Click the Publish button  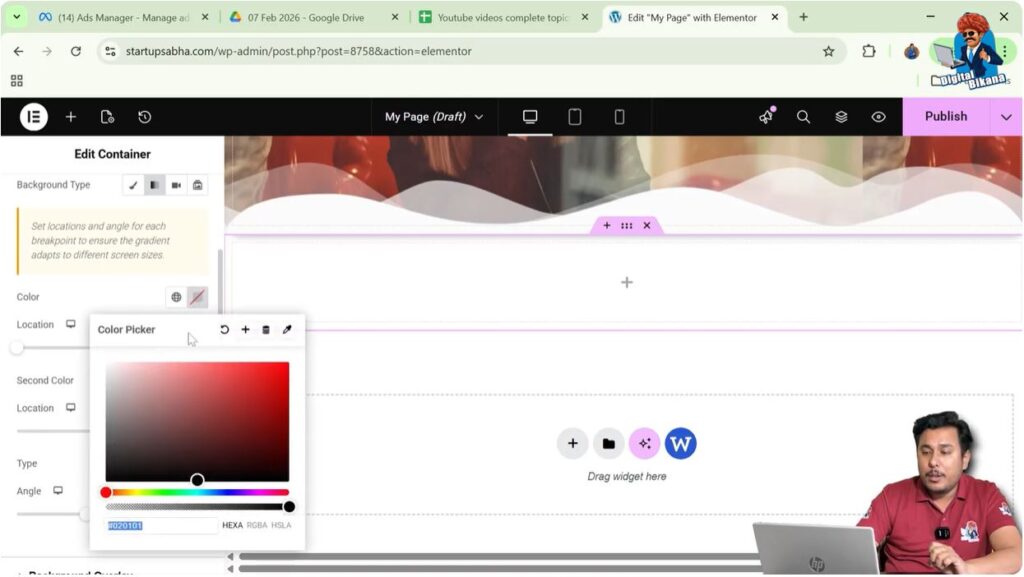pos(945,117)
